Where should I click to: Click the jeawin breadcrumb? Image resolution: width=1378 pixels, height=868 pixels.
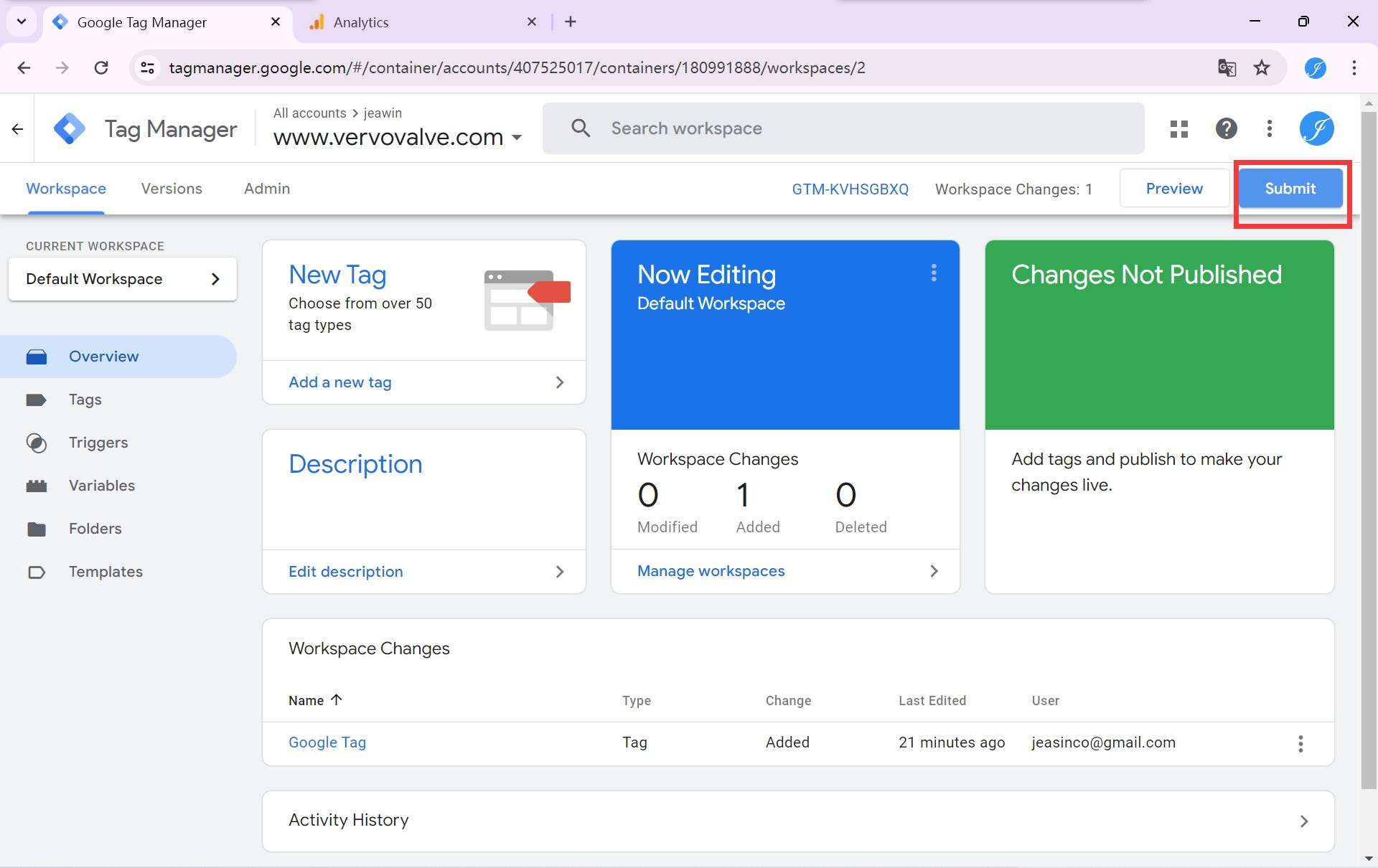click(383, 113)
